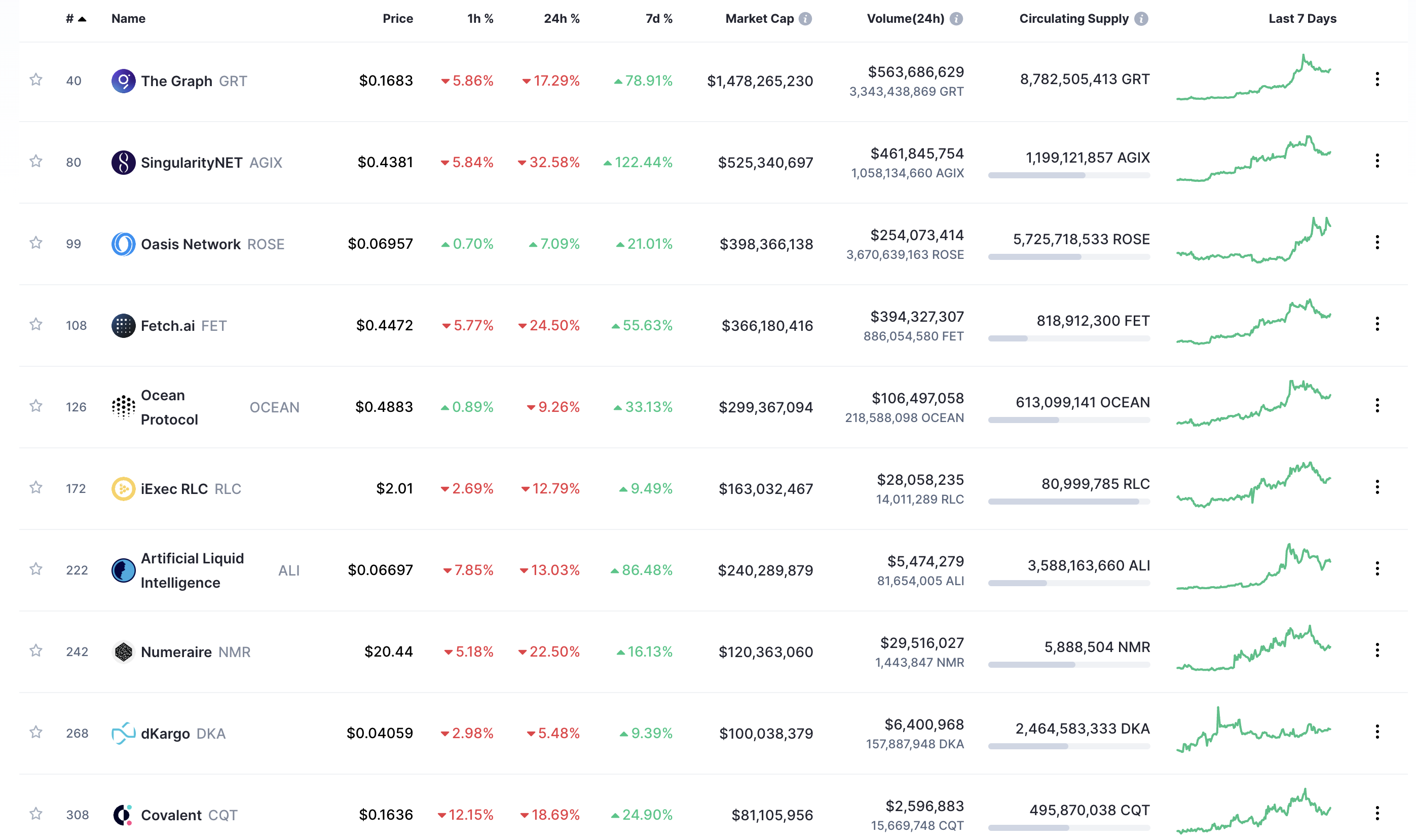This screenshot has height=840, width=1416.
Task: Click SingularityNET coin logo icon
Action: (x=123, y=163)
